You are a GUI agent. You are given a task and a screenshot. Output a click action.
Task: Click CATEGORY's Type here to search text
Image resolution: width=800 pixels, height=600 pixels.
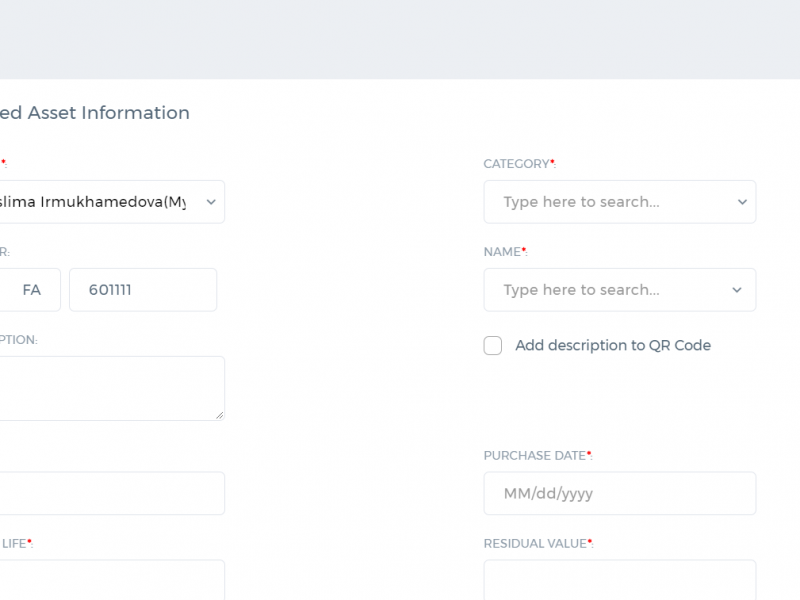582,202
